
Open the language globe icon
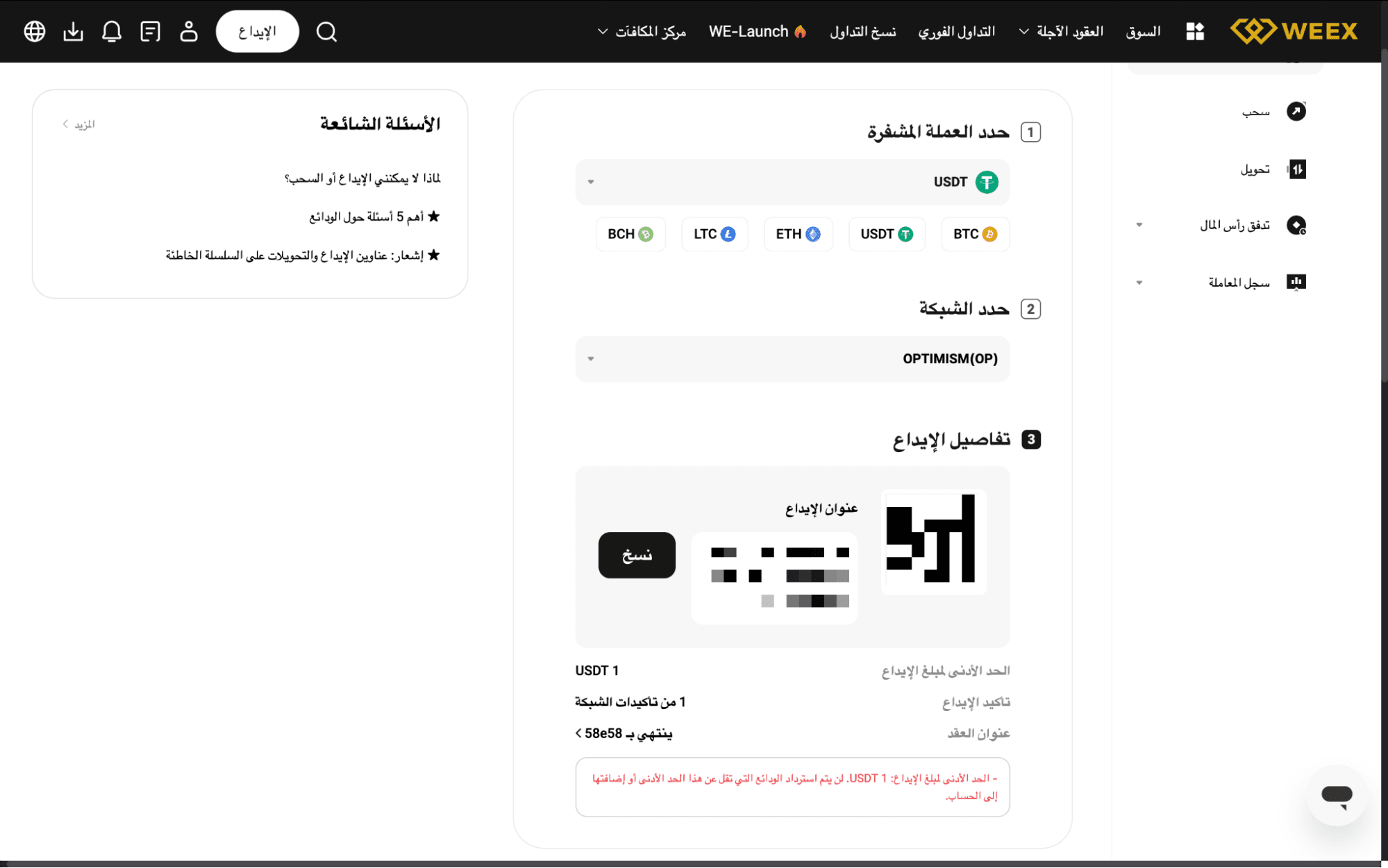click(34, 31)
